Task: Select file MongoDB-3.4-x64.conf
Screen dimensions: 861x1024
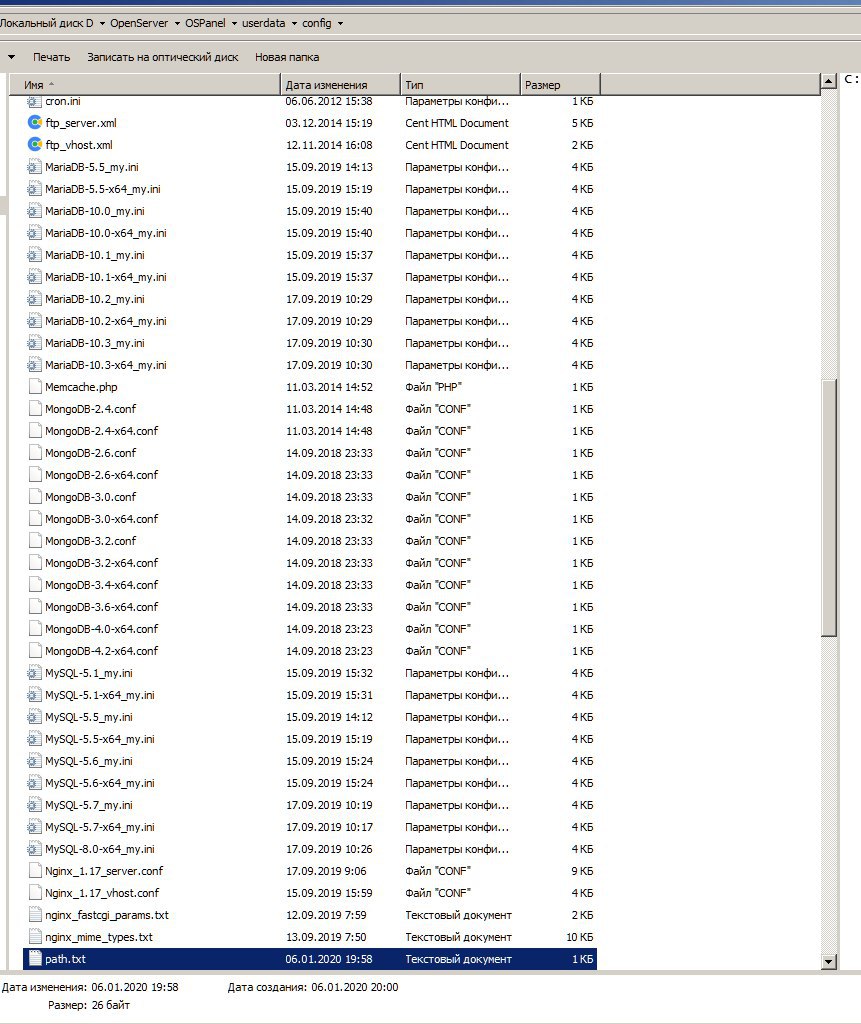Action: (101, 585)
